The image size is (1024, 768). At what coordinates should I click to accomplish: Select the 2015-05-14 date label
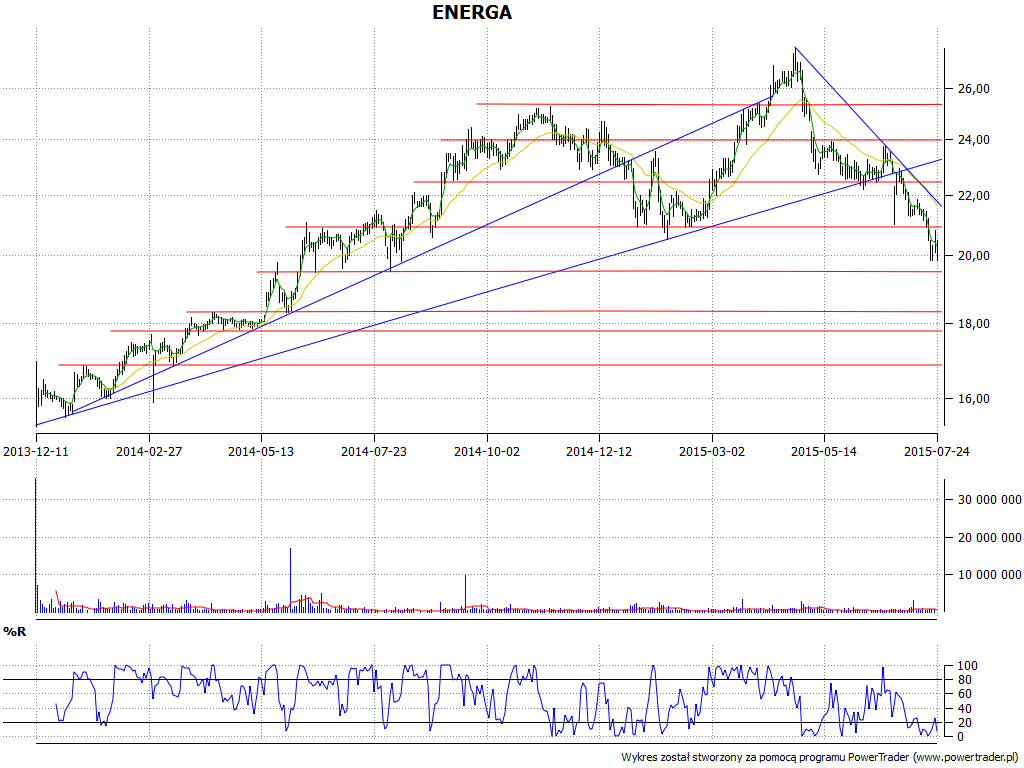pos(824,451)
